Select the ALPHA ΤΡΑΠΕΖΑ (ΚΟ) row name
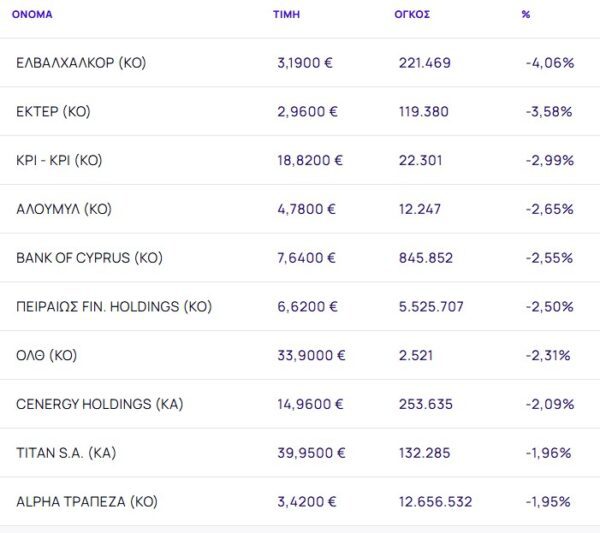Image resolution: width=600 pixels, height=533 pixels. [87, 501]
